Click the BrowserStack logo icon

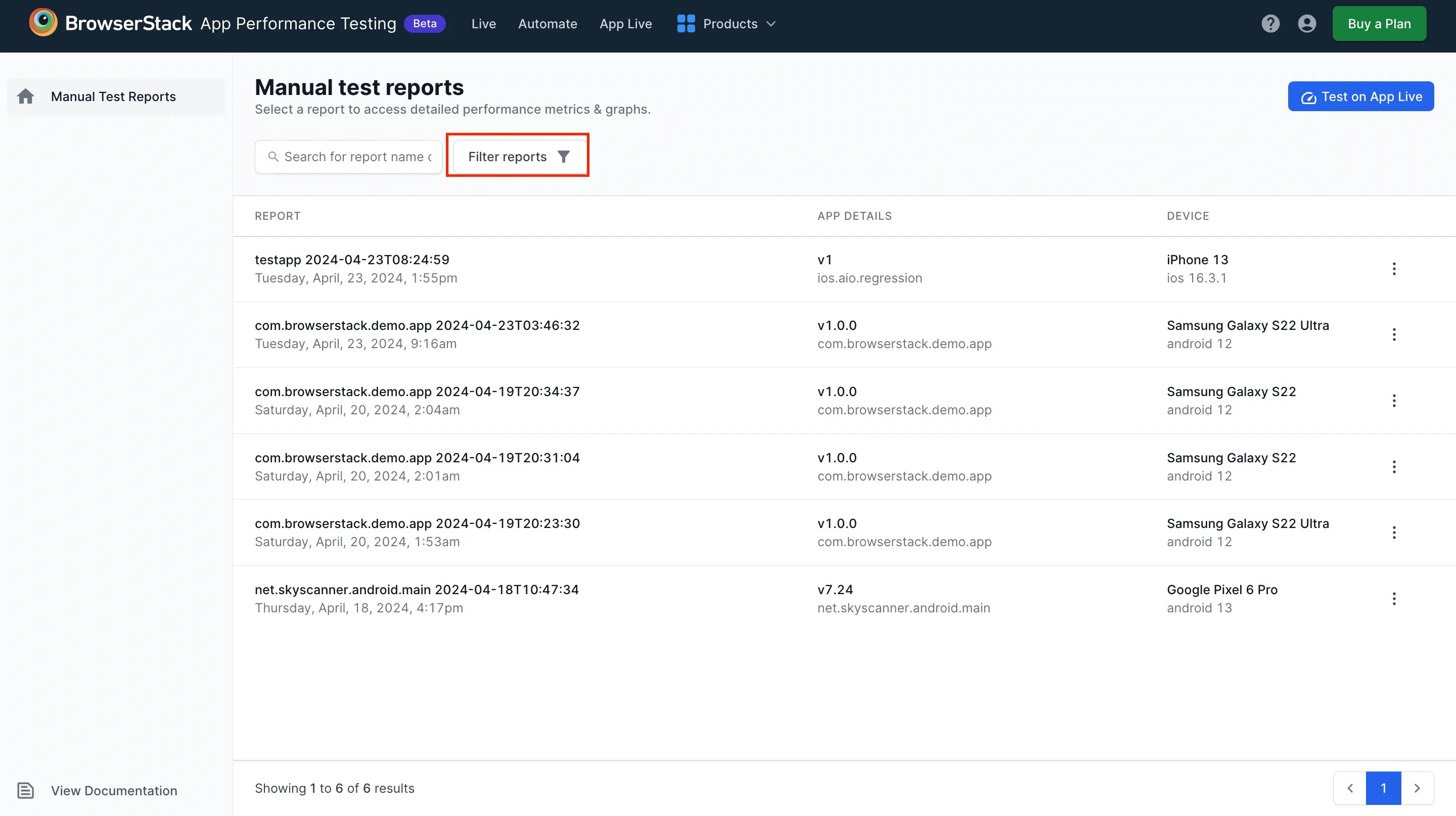pos(43,23)
